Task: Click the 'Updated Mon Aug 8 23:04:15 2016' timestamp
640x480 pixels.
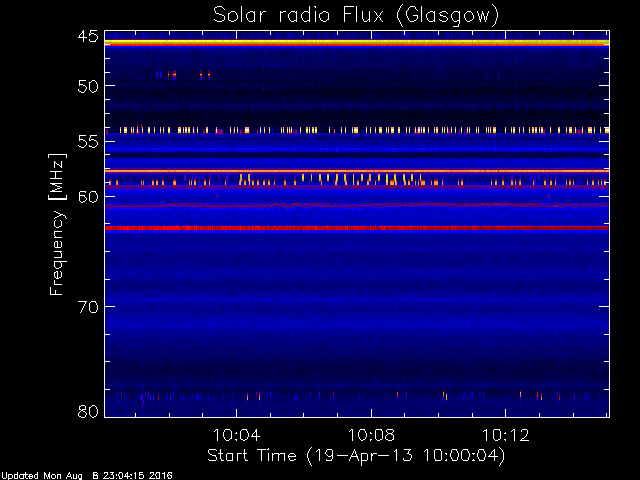Action: click(x=87, y=475)
